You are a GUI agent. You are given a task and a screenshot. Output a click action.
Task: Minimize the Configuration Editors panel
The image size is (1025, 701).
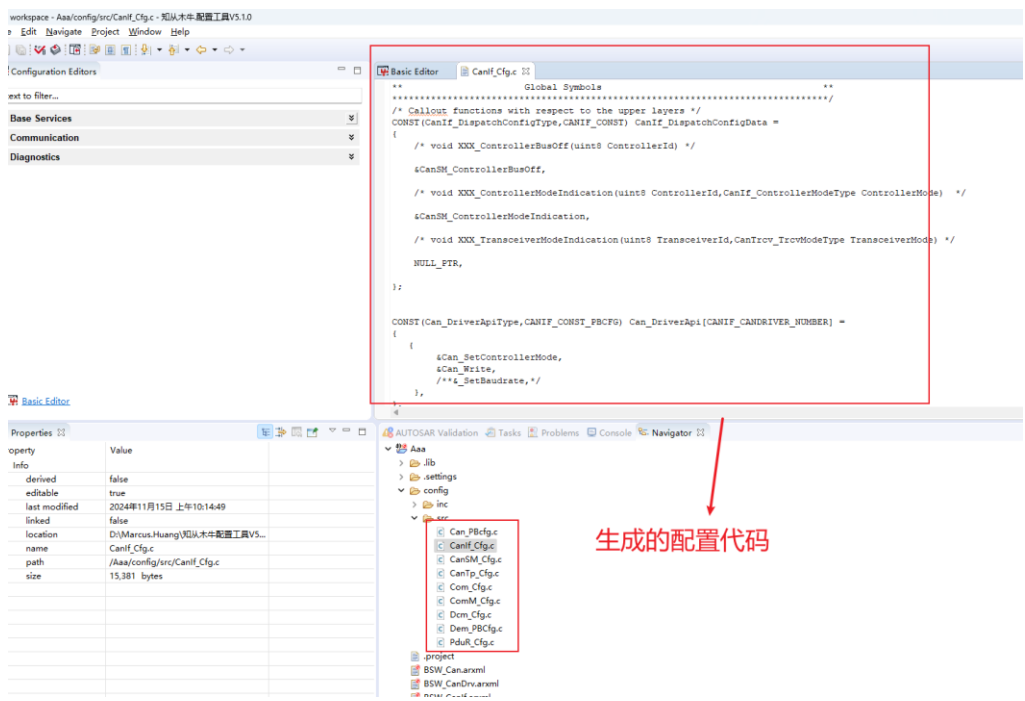click(341, 70)
